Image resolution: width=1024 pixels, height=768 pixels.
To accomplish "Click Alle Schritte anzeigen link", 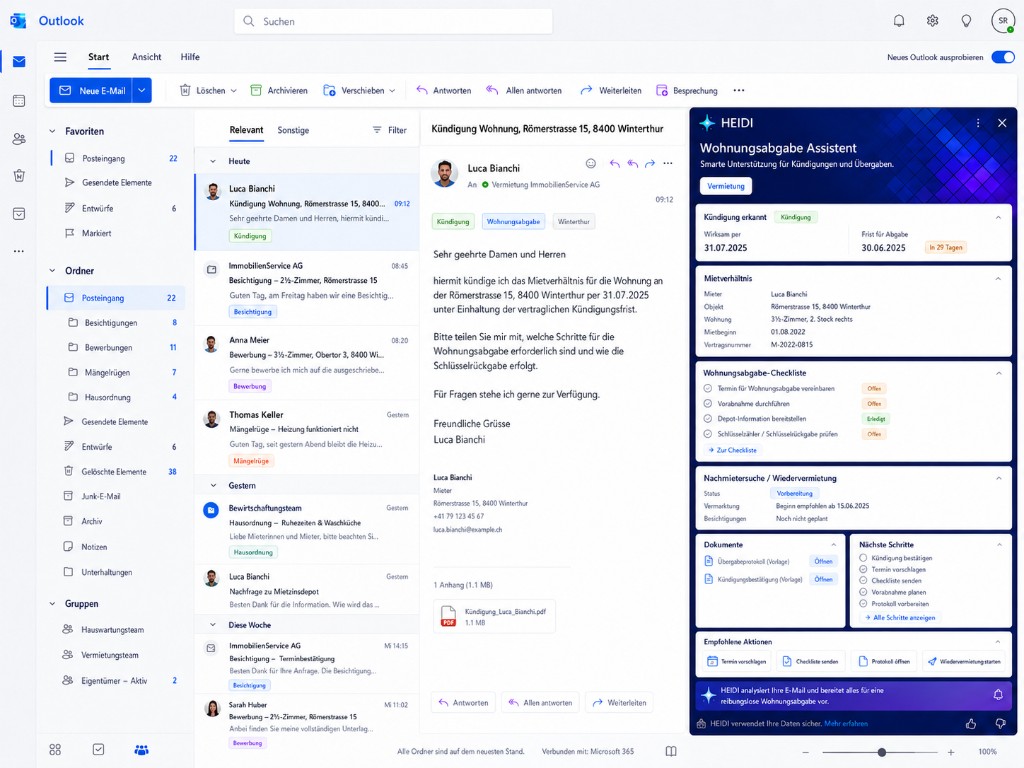I will point(900,617).
